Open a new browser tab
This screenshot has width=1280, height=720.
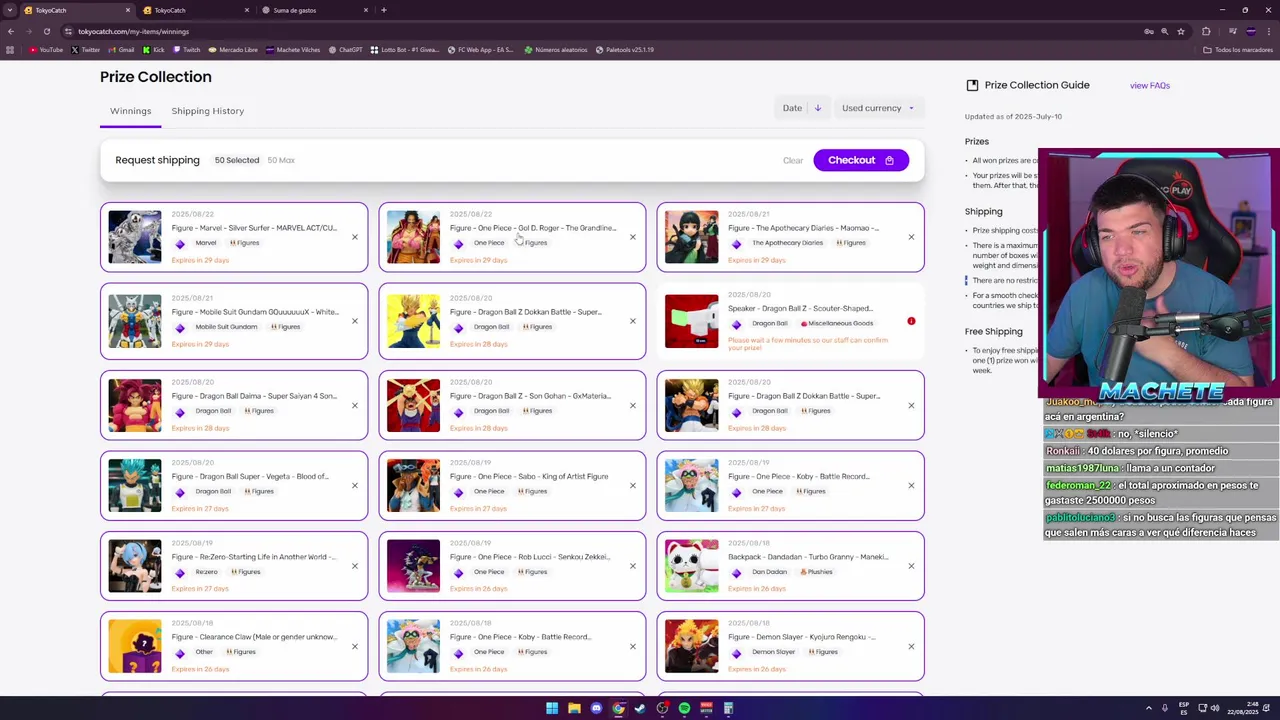(384, 10)
